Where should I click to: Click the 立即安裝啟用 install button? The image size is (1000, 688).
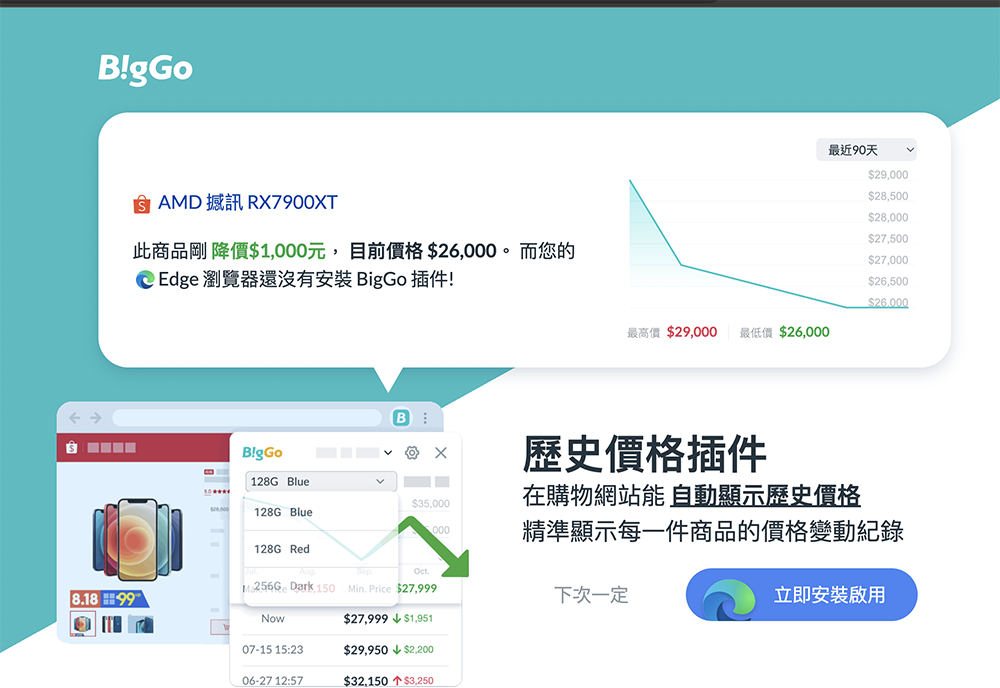pos(802,595)
